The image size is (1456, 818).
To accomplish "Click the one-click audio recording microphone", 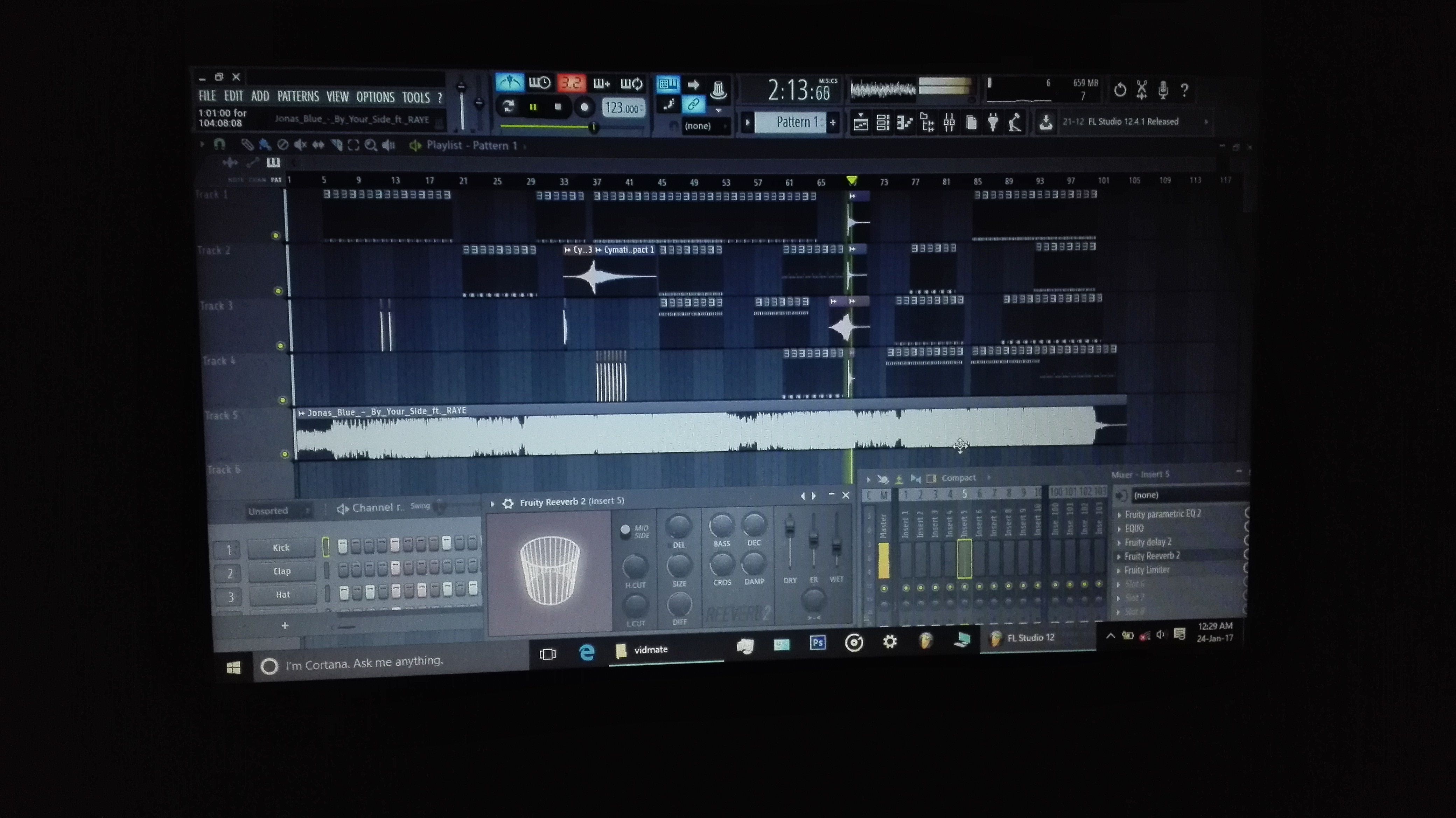I will (x=1163, y=90).
